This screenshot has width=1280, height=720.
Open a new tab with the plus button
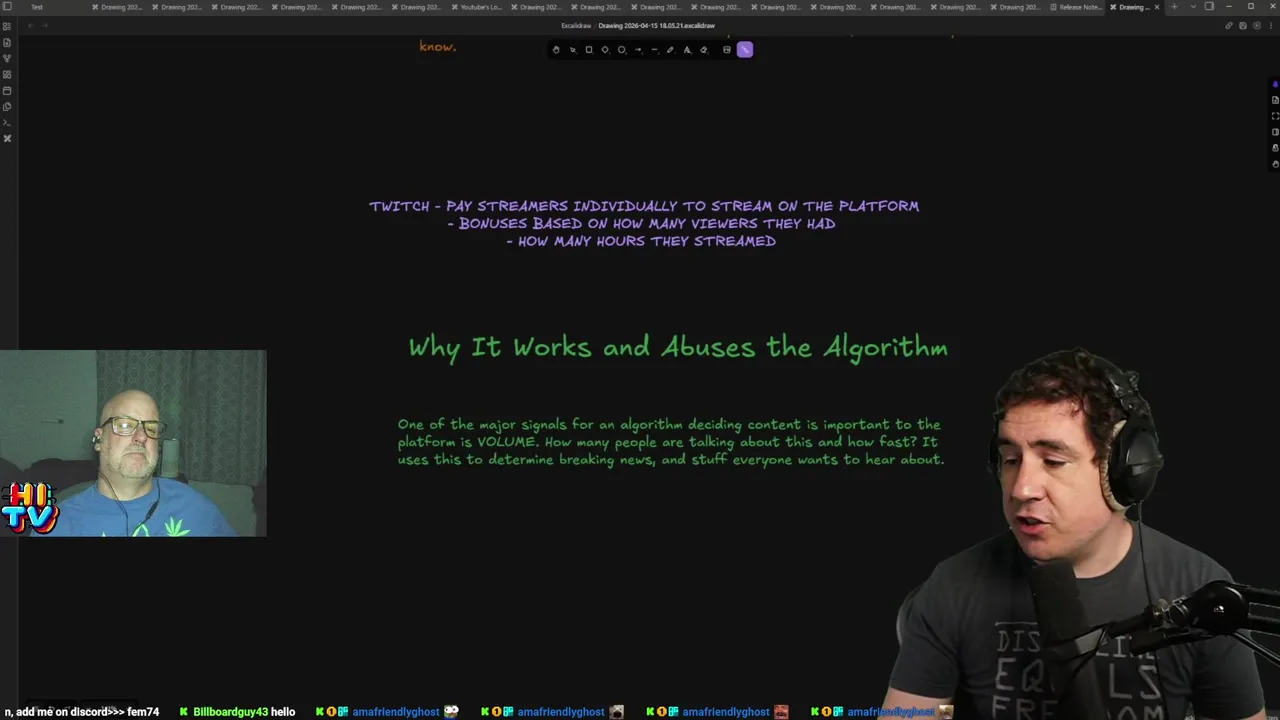tap(1174, 7)
